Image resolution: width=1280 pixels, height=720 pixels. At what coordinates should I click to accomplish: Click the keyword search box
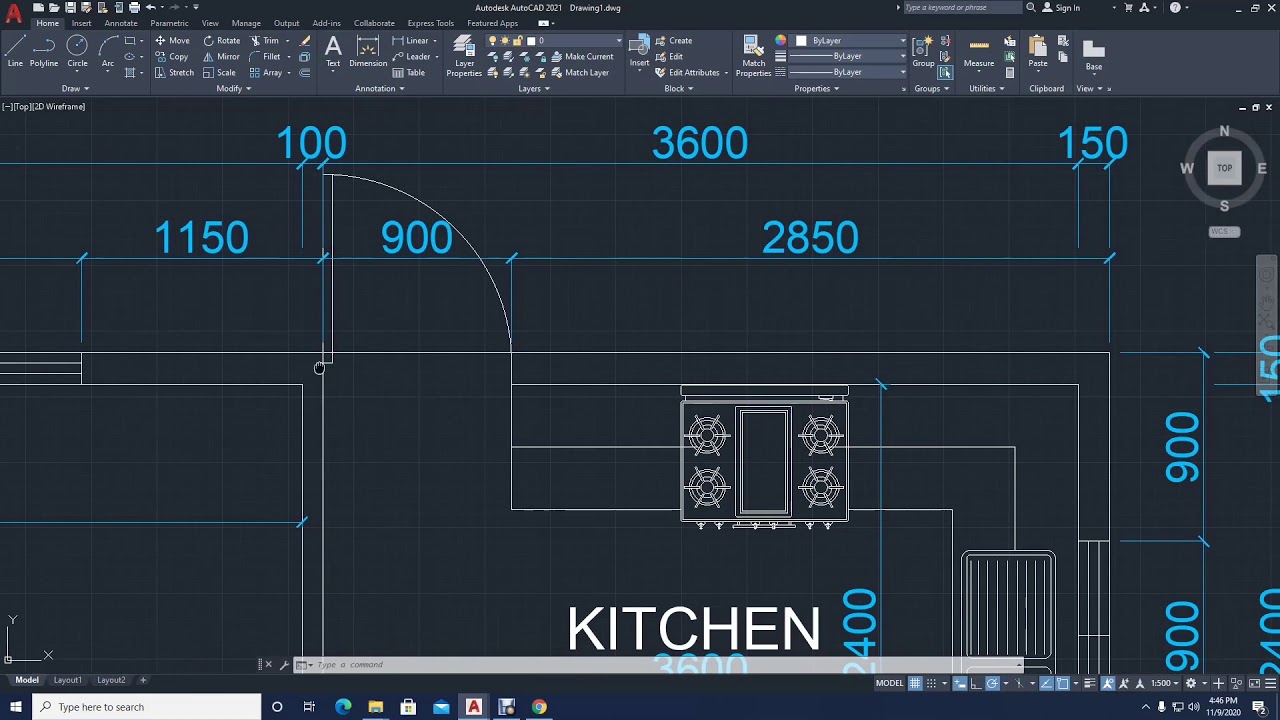tap(962, 8)
